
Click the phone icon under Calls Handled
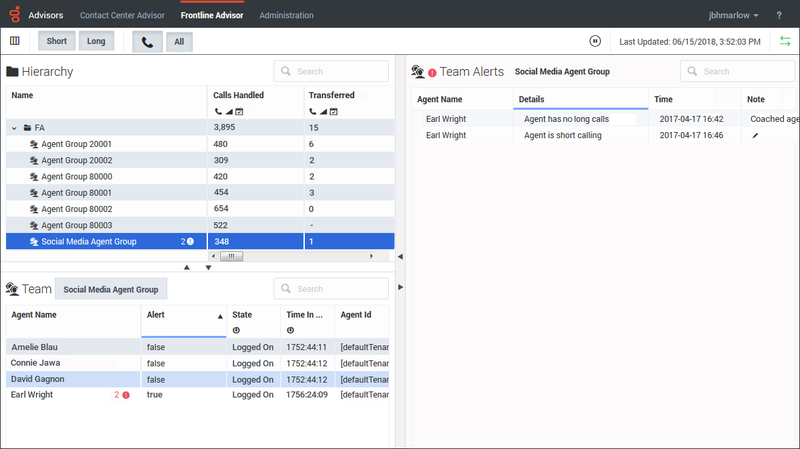click(x=218, y=111)
